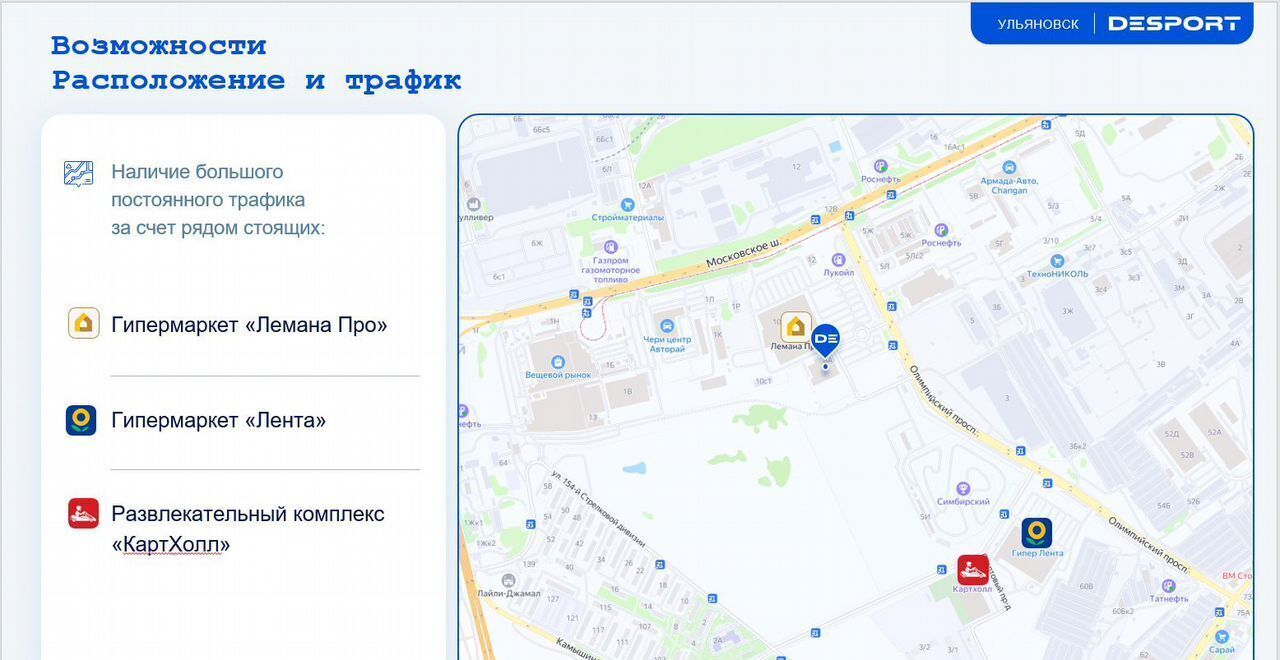Click the 'Симбирский' map label
The width and height of the screenshot is (1280, 660).
click(963, 502)
